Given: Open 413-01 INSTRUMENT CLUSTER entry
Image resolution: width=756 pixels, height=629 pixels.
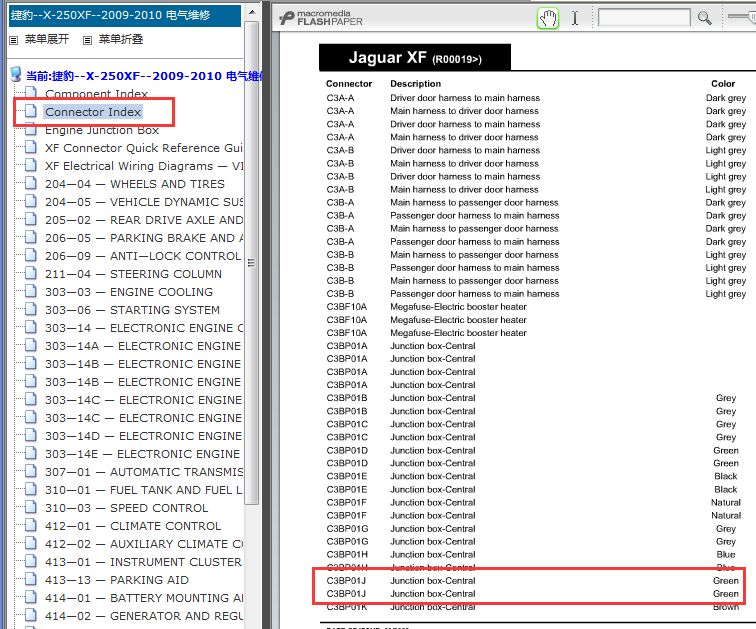Looking at the screenshot, I should click(x=143, y=562).
